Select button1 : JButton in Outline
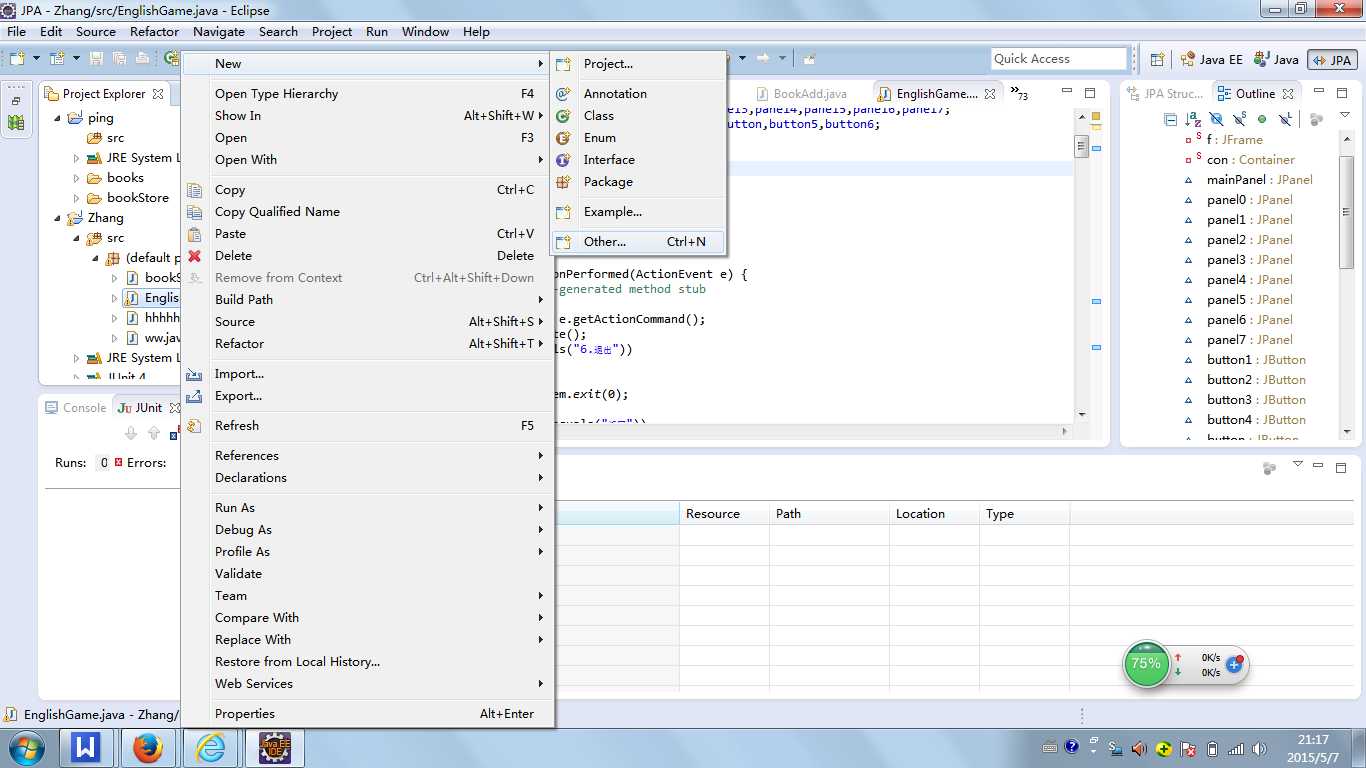 coord(1256,360)
